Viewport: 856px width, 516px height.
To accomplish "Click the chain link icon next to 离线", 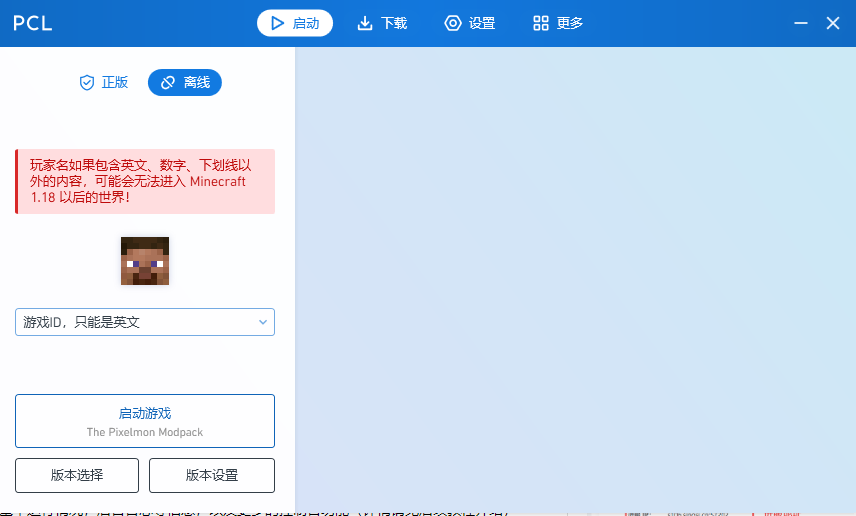I will point(168,83).
